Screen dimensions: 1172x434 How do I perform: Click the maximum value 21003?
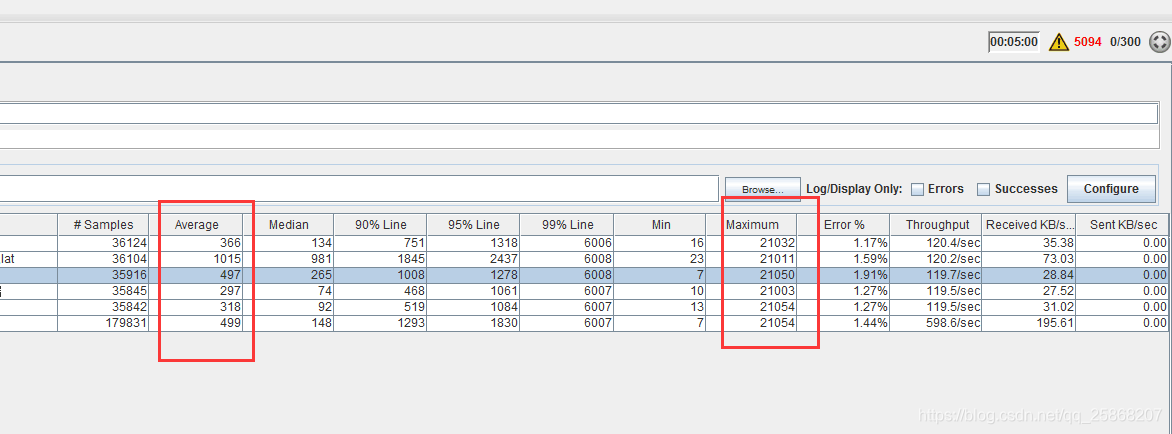pos(752,291)
